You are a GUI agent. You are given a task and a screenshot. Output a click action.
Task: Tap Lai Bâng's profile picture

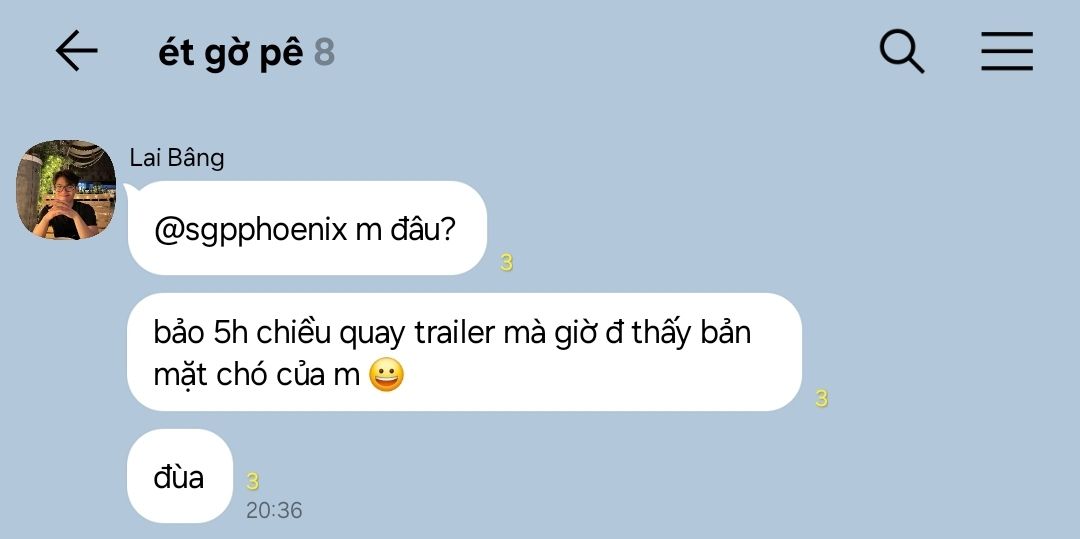(66, 189)
